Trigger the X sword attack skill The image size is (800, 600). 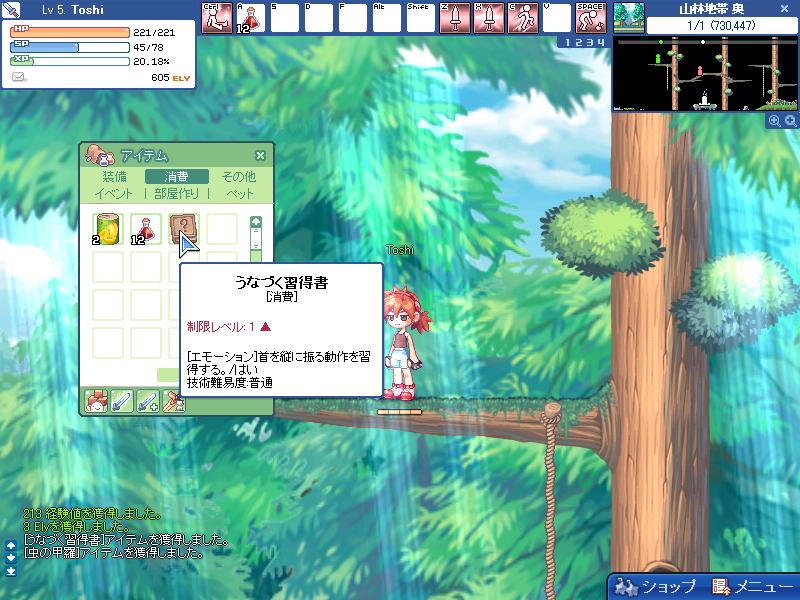click(x=489, y=18)
